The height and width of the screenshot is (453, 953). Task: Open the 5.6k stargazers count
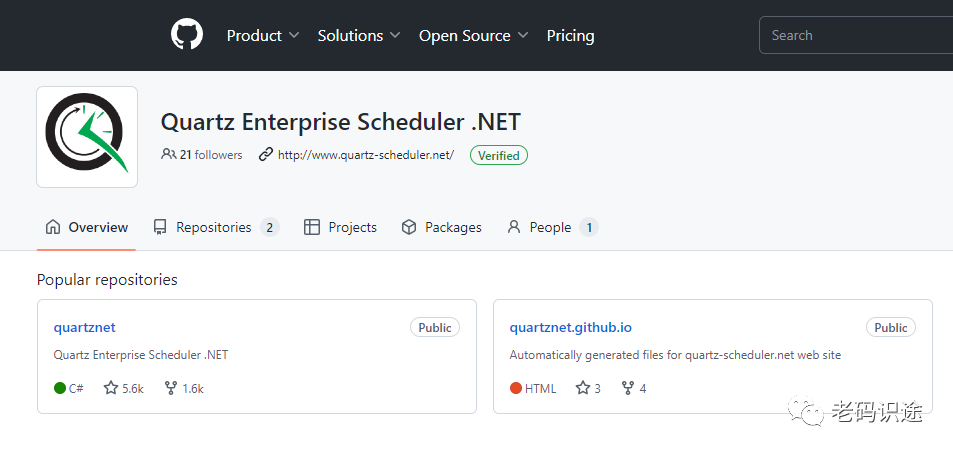pyautogui.click(x=133, y=389)
